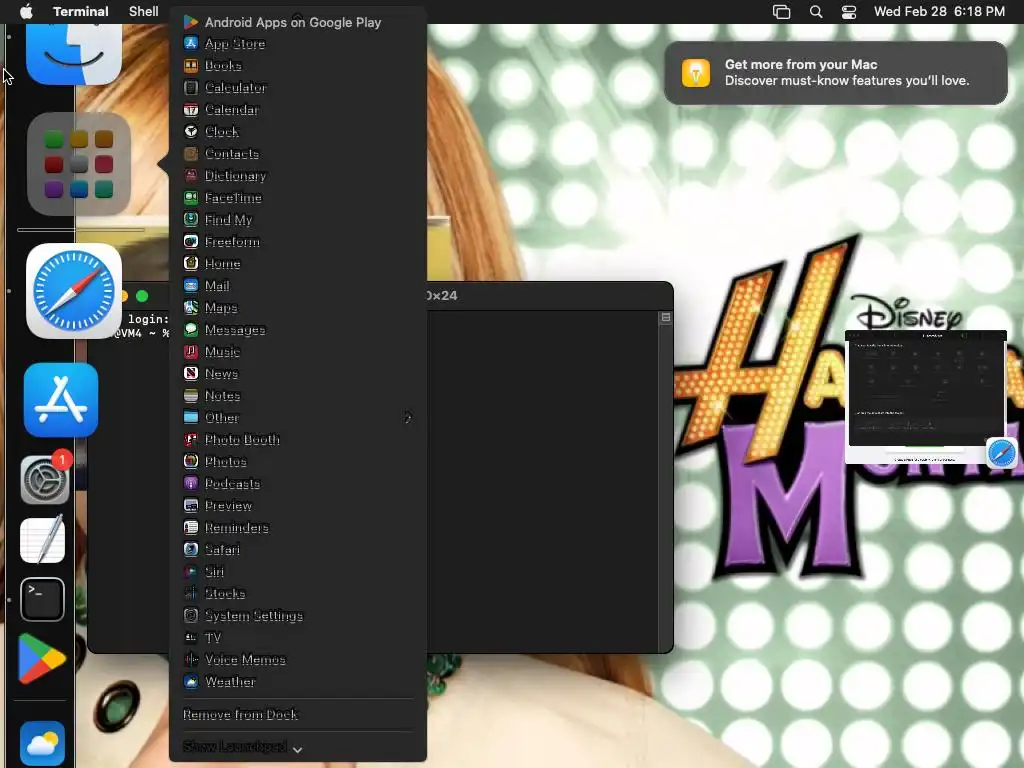Select Photo Booth in the list
This screenshot has height=768, width=1024.
click(298, 440)
